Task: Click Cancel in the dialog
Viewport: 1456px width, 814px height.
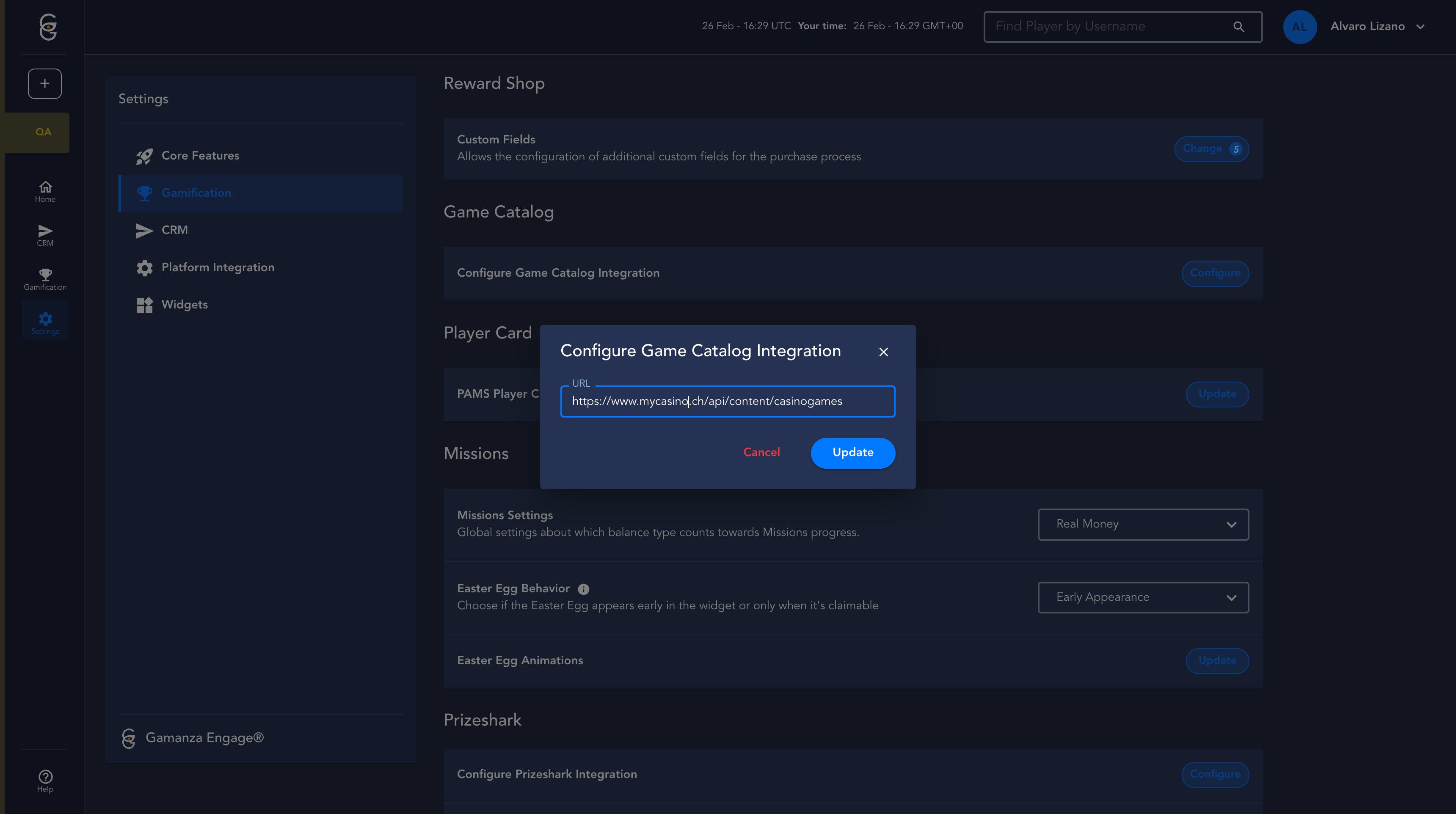Action: pos(761,452)
